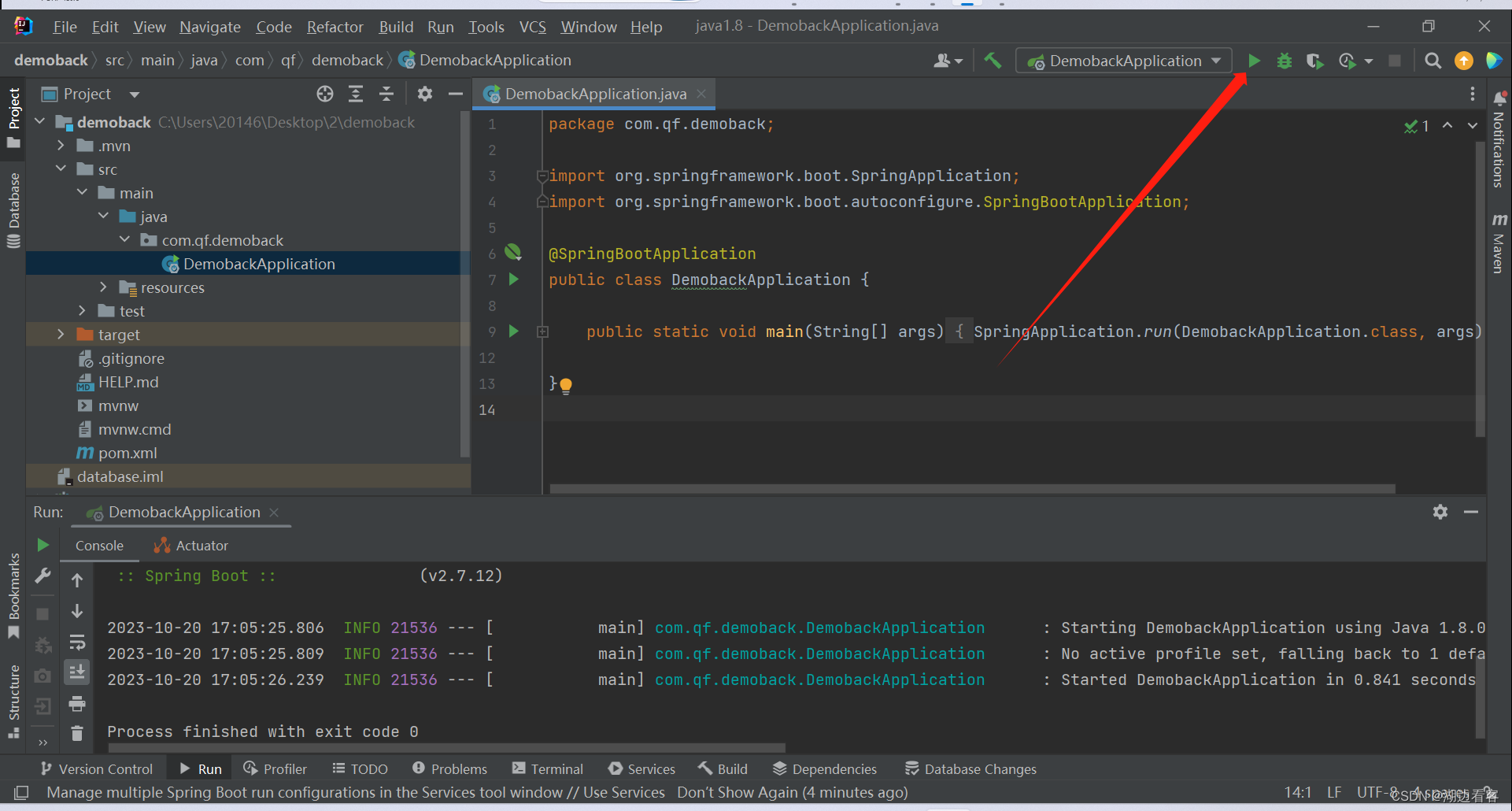
Task: Toggle the Bookmarks tool window
Action: (13, 595)
